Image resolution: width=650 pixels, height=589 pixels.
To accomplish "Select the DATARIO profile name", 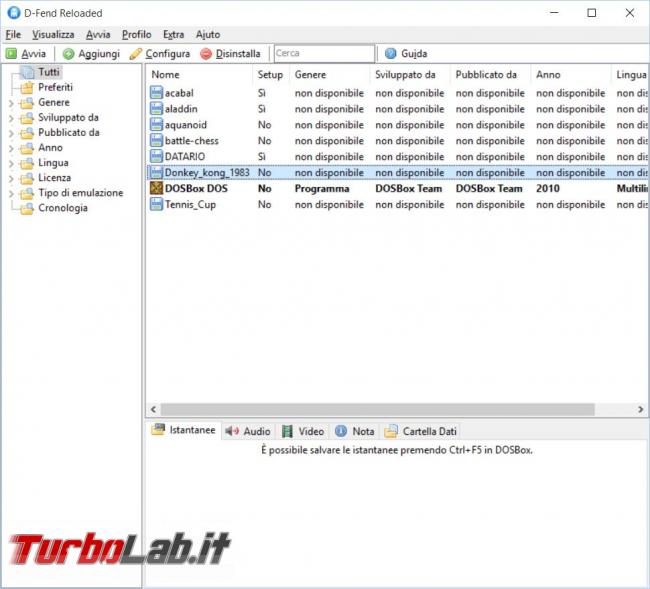I will pyautogui.click(x=185, y=157).
